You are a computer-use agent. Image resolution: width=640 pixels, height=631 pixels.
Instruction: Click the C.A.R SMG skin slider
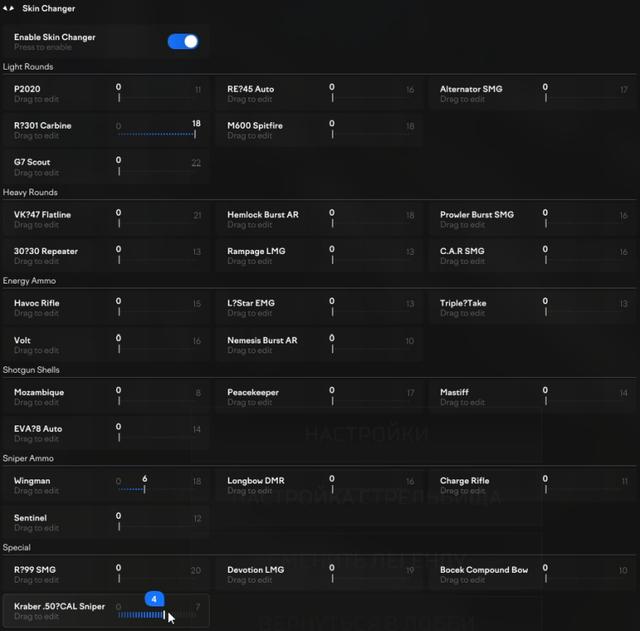pos(585,260)
